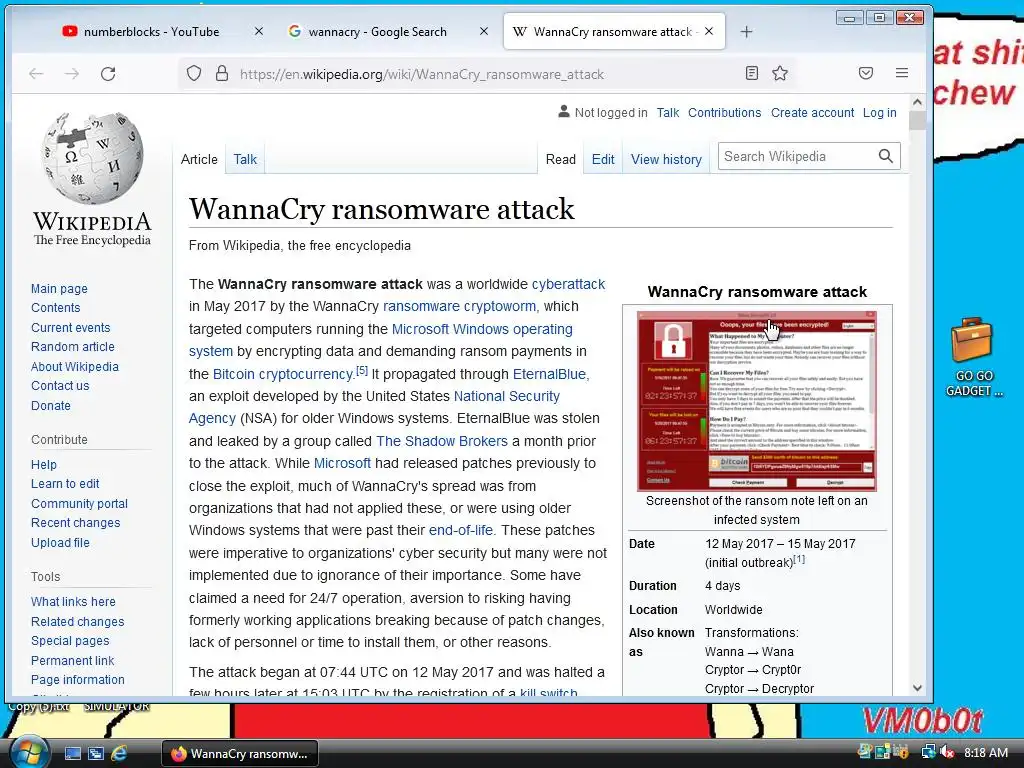Image resolution: width=1024 pixels, height=768 pixels.
Task: Select the Article tab
Action: coord(199,159)
